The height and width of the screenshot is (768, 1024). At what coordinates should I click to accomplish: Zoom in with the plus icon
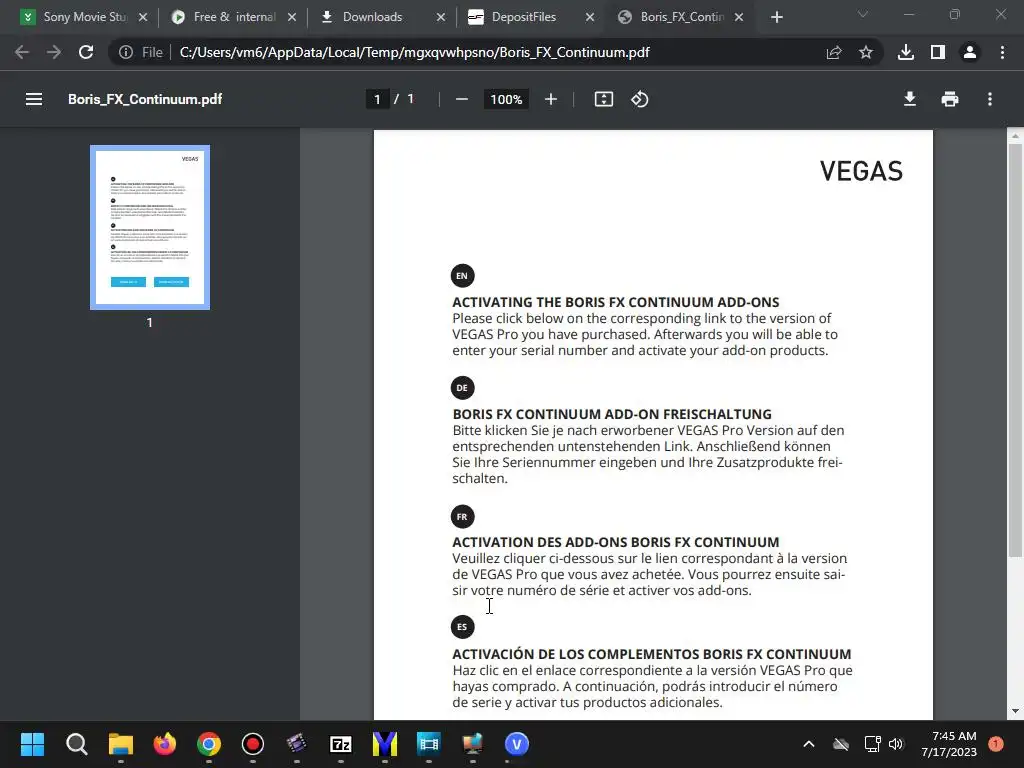click(x=551, y=99)
